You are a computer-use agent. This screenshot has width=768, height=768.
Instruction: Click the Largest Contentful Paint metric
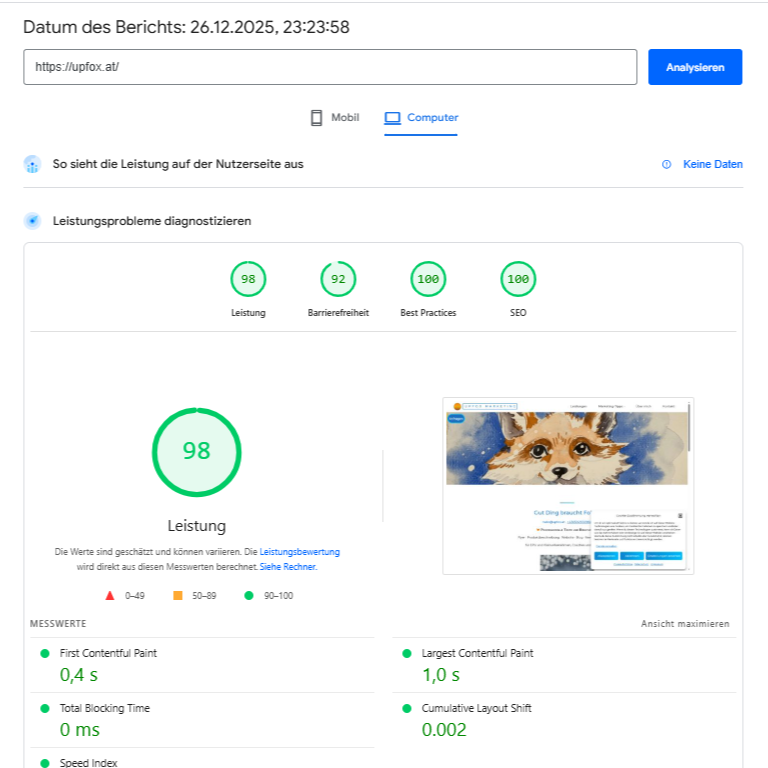click(x=477, y=653)
